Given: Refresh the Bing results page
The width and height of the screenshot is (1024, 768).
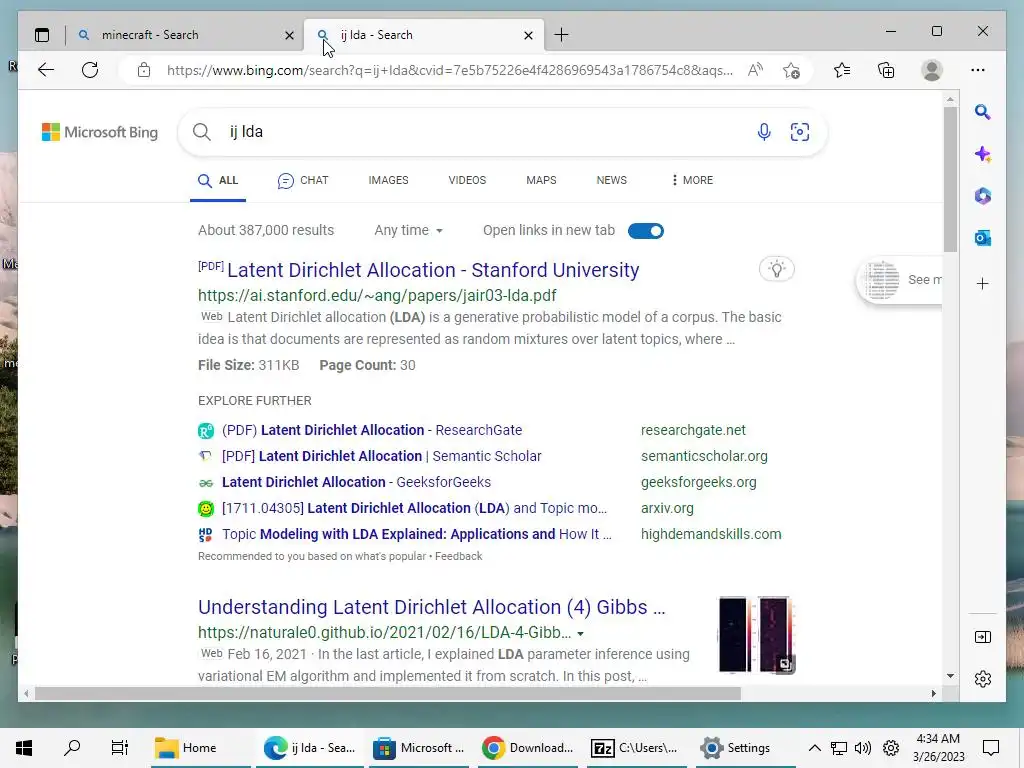Looking at the screenshot, I should (x=90, y=70).
